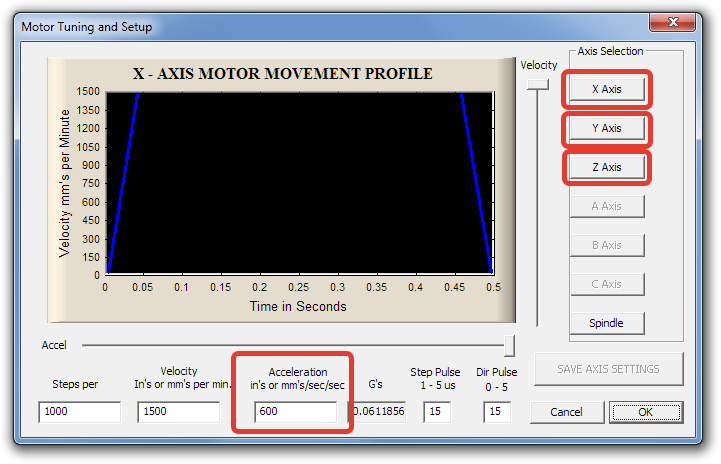Click the G's value field
The image size is (721, 464).
378,412
